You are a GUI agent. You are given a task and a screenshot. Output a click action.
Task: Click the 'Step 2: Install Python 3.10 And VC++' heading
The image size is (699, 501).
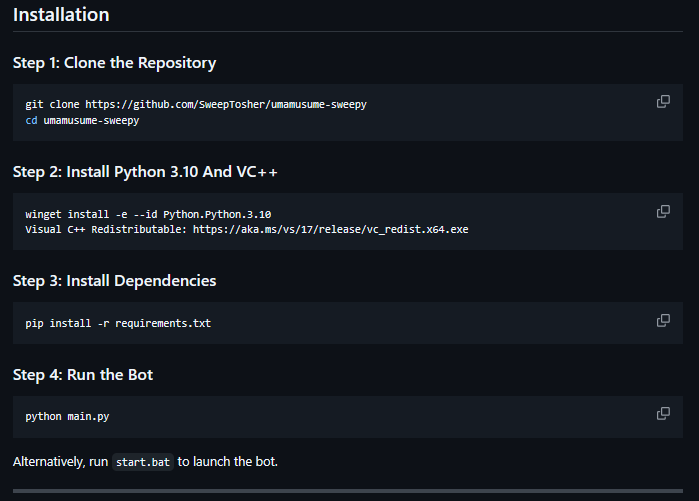(x=145, y=172)
